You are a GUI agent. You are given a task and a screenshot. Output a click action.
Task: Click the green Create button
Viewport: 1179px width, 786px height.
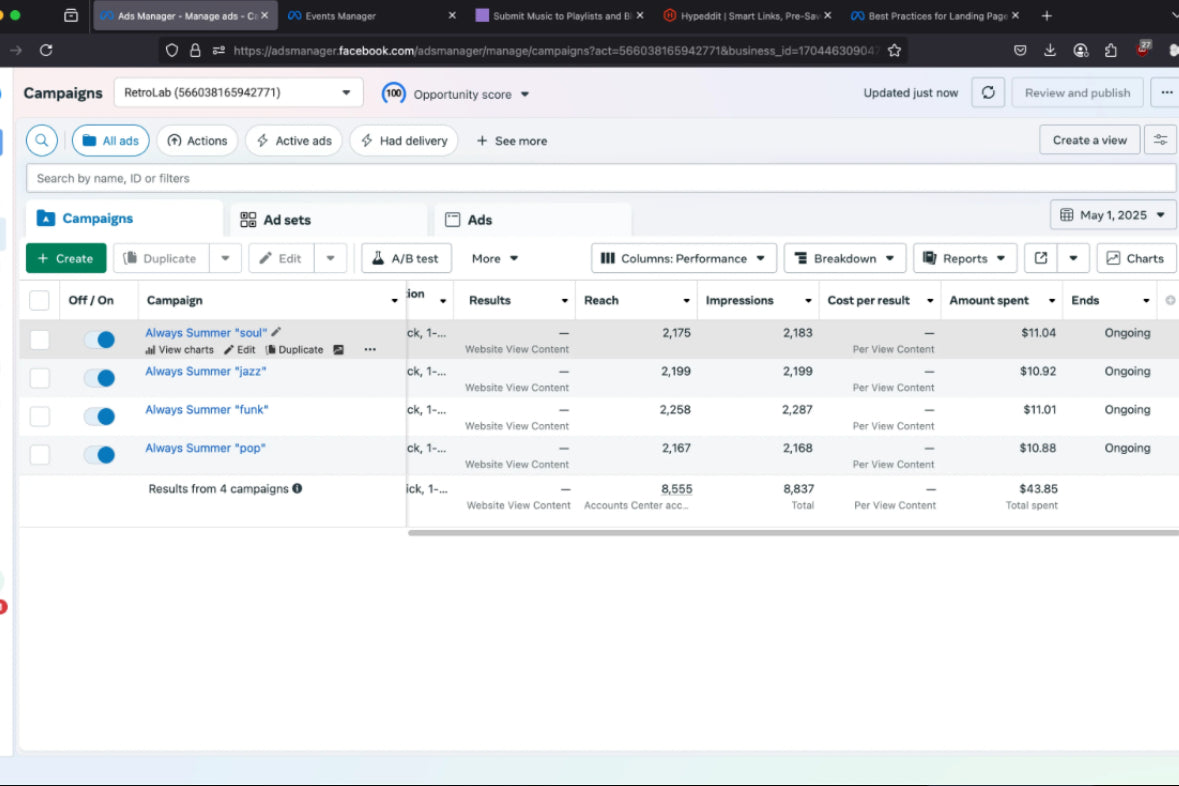tap(66, 258)
